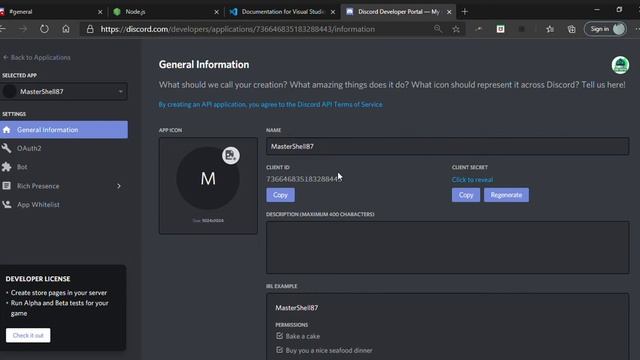Click Check it out developer license button
The height and width of the screenshot is (360, 640).
coord(28,336)
